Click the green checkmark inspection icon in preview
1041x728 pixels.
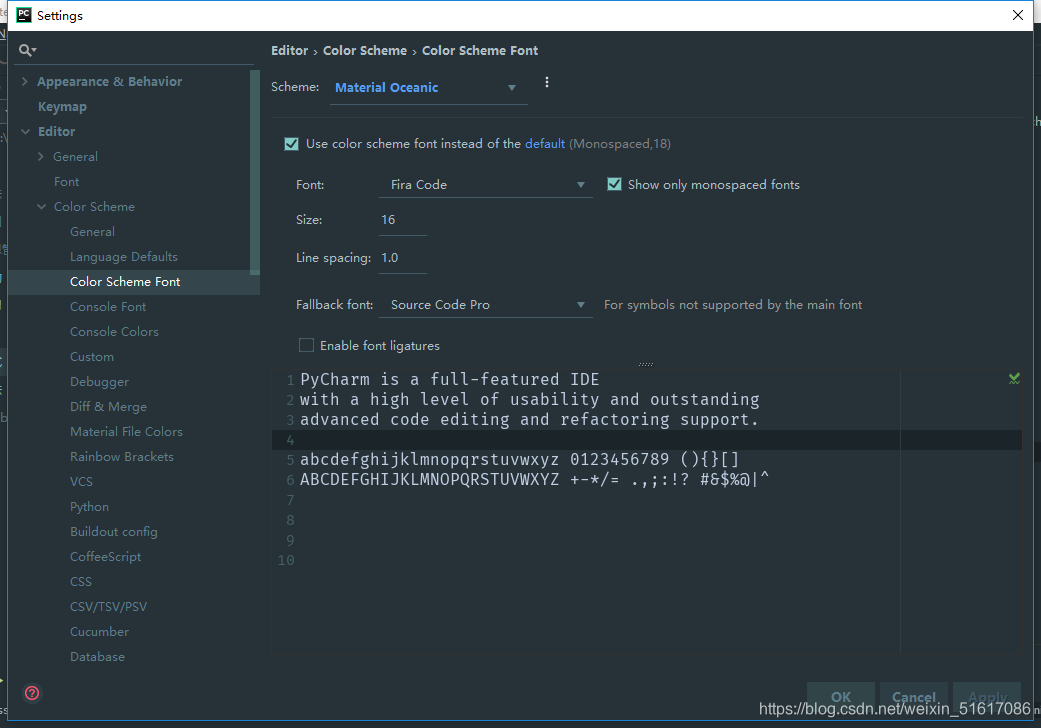click(1014, 378)
